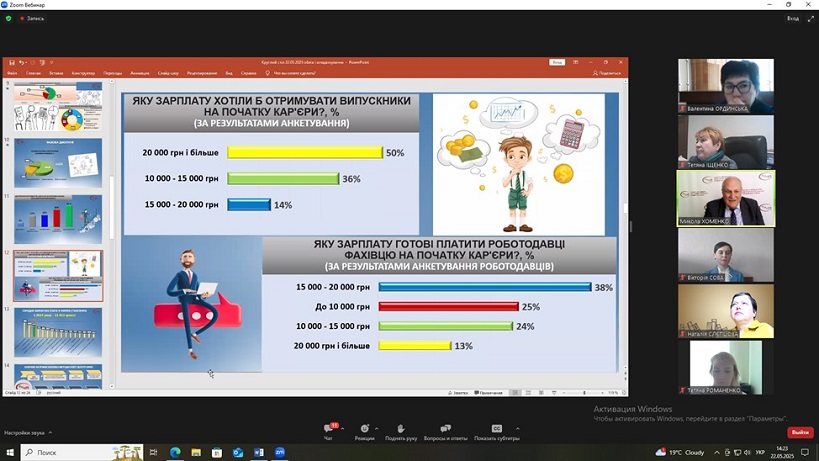Open quick access toolbar customize dropdown

[x=51, y=63]
